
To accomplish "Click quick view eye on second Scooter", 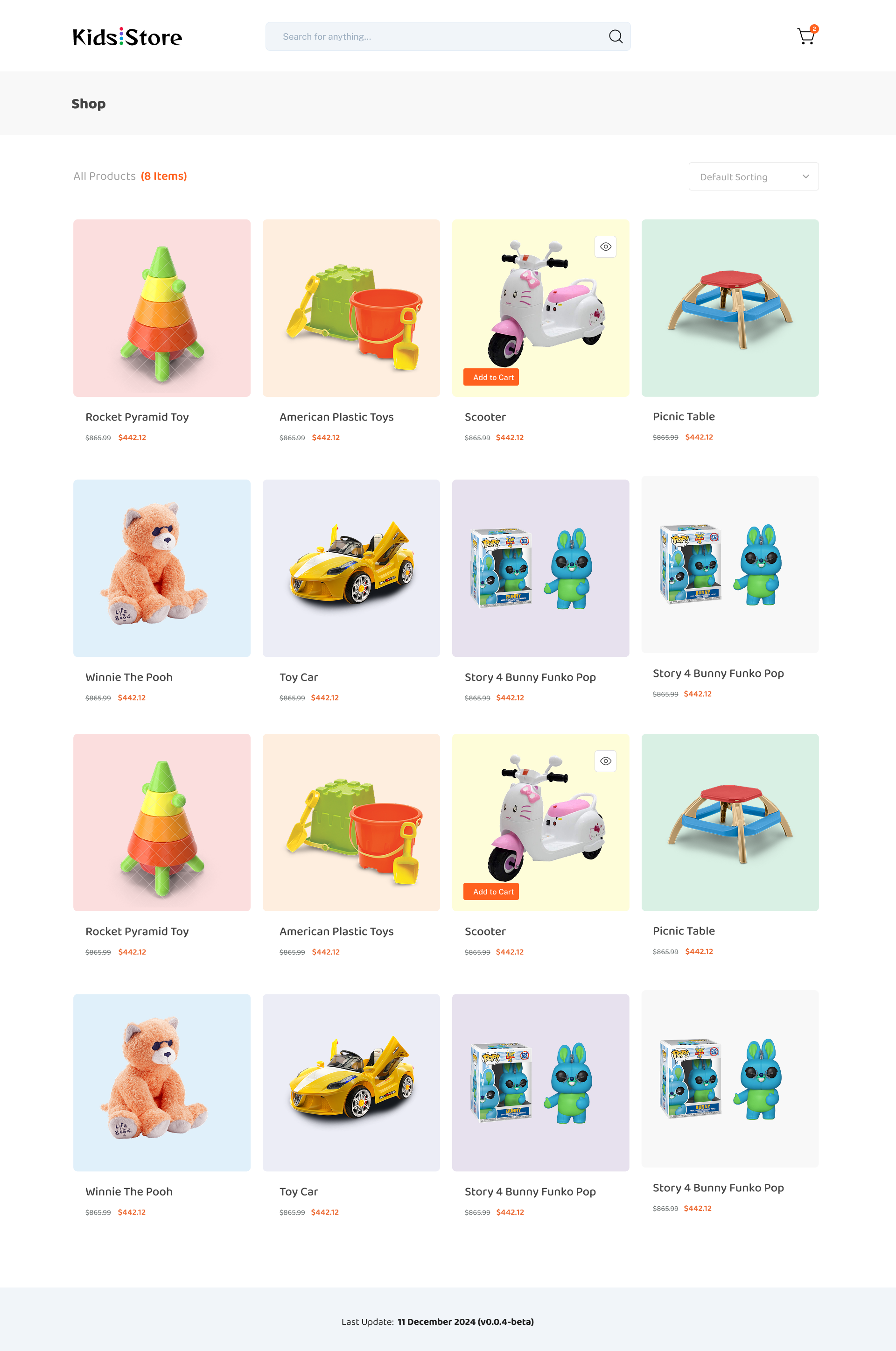I will [606, 761].
